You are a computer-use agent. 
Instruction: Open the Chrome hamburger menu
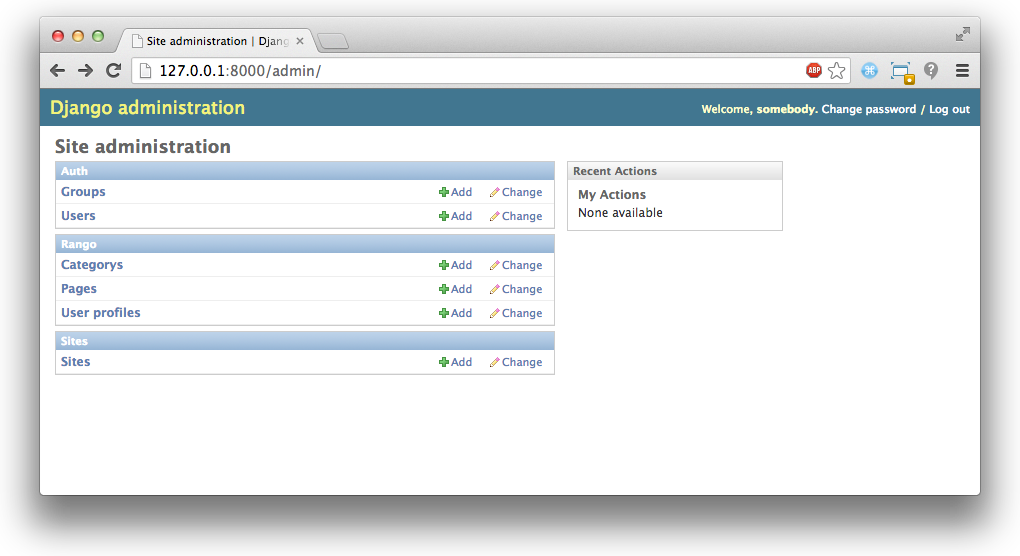tap(962, 70)
